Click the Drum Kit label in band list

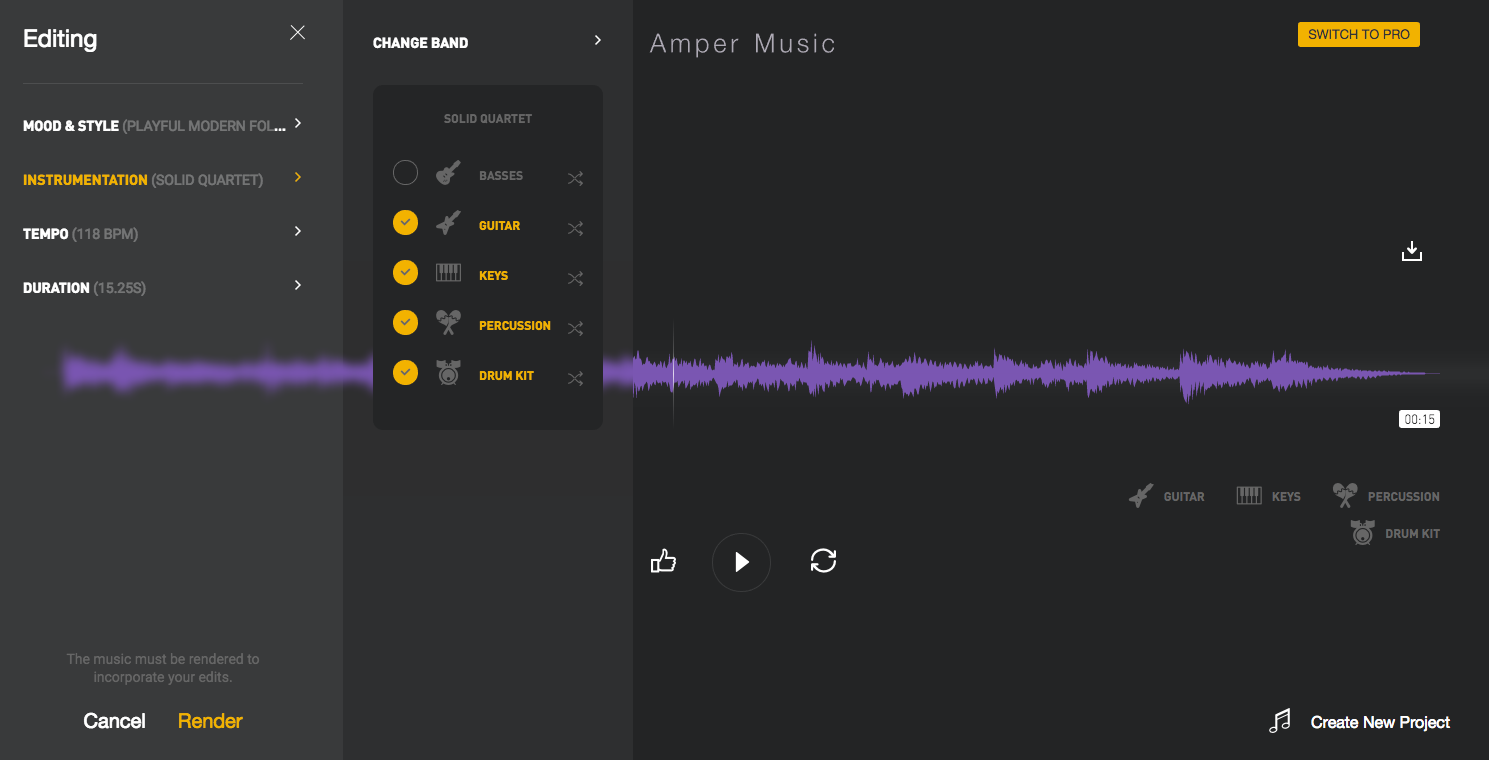pos(506,376)
